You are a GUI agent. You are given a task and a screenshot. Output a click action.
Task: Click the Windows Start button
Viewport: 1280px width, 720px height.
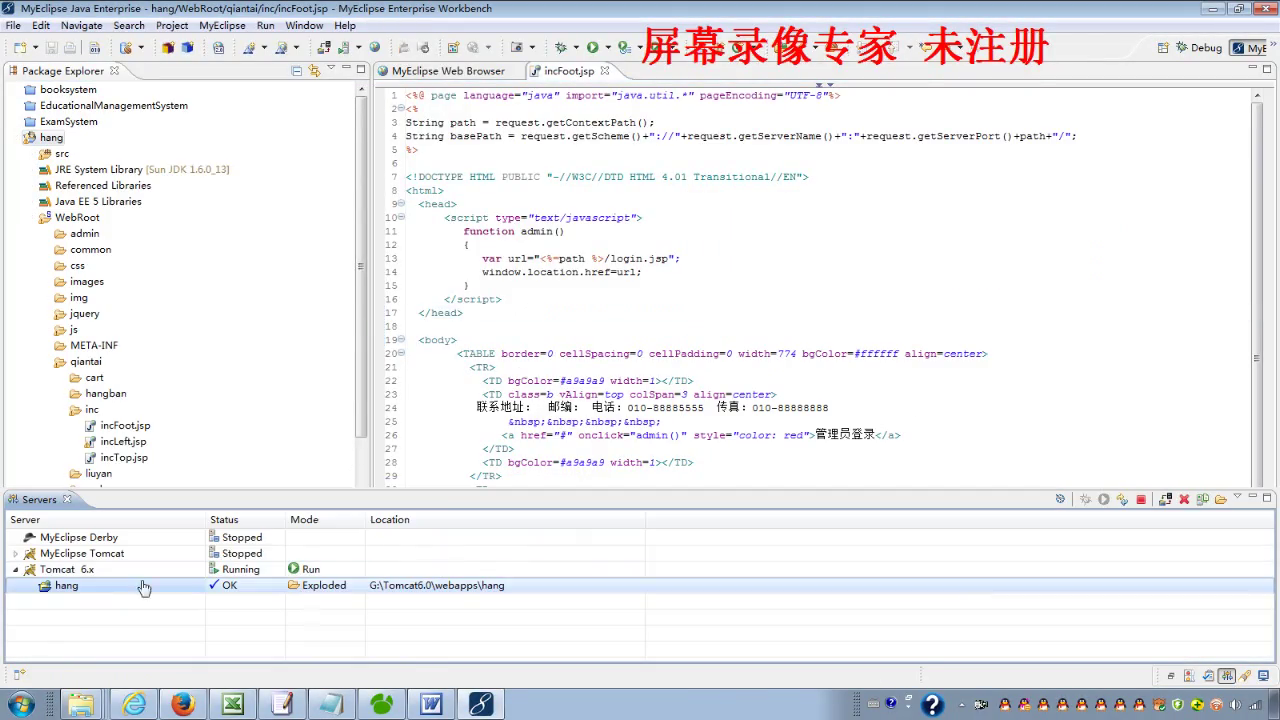[20, 704]
